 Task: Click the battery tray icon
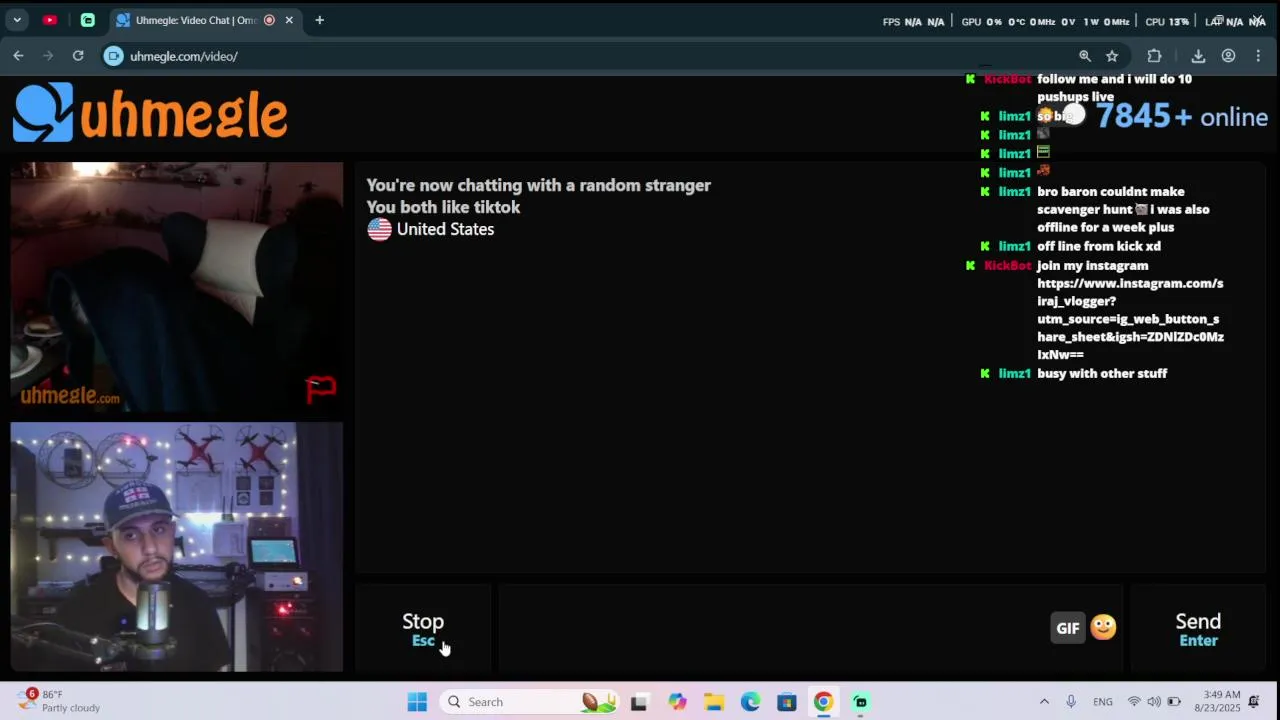click(x=1174, y=702)
